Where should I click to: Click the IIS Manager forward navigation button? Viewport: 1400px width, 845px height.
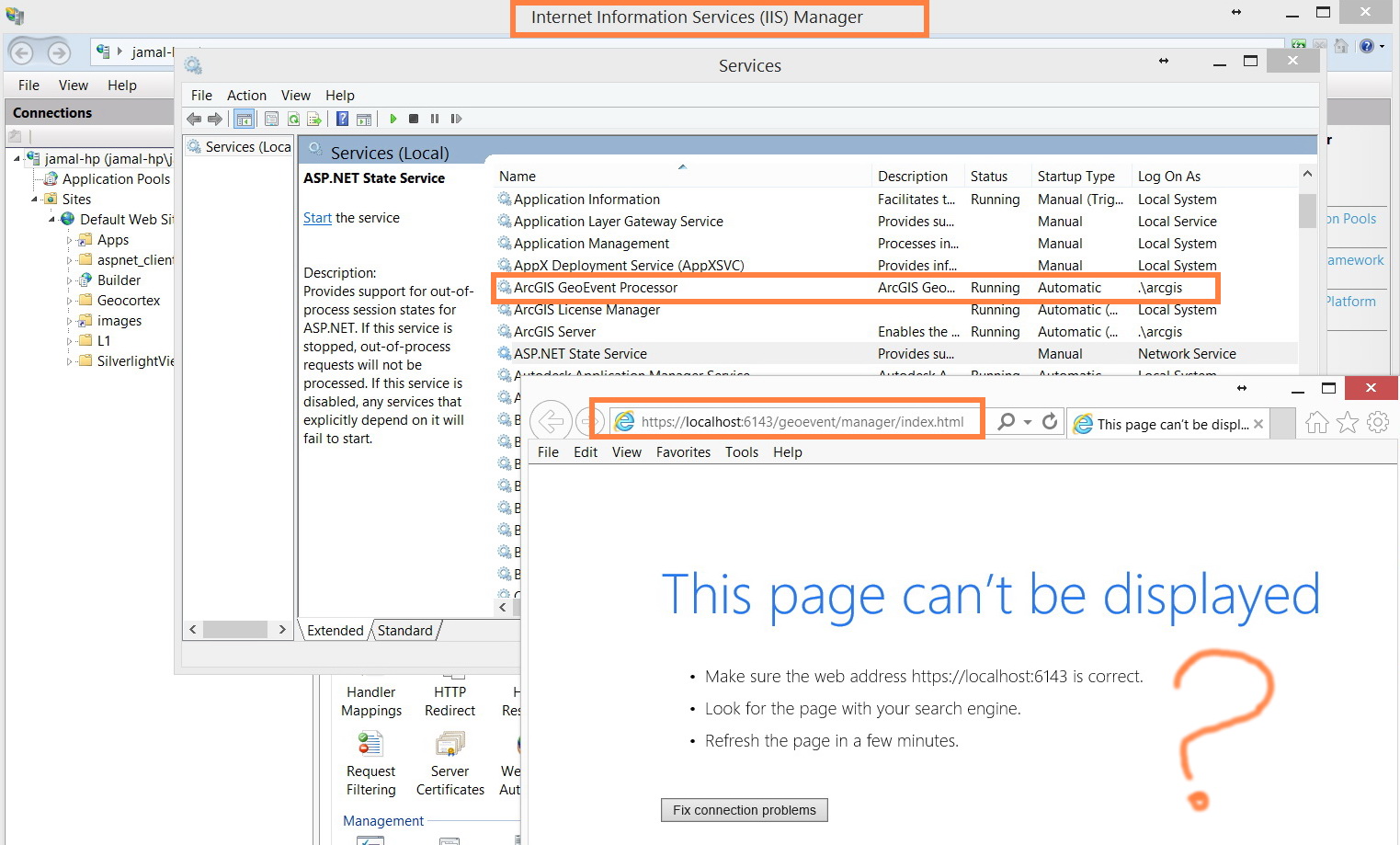point(59,53)
